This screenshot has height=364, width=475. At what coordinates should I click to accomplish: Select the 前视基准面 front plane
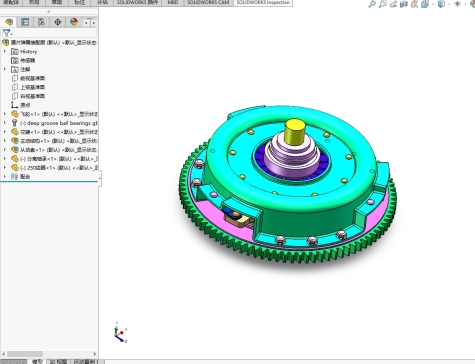(33, 78)
